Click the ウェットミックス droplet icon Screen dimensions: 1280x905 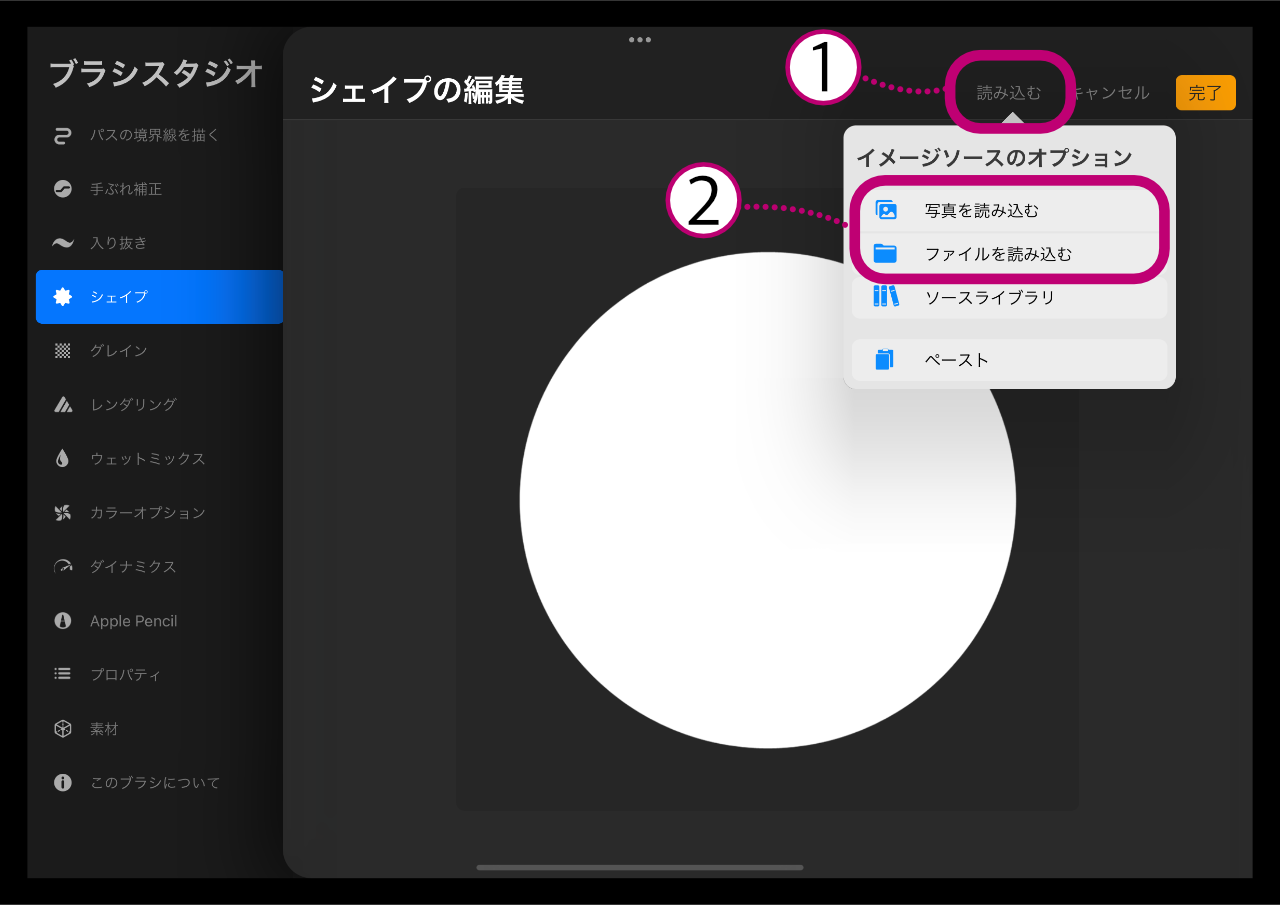coord(63,459)
